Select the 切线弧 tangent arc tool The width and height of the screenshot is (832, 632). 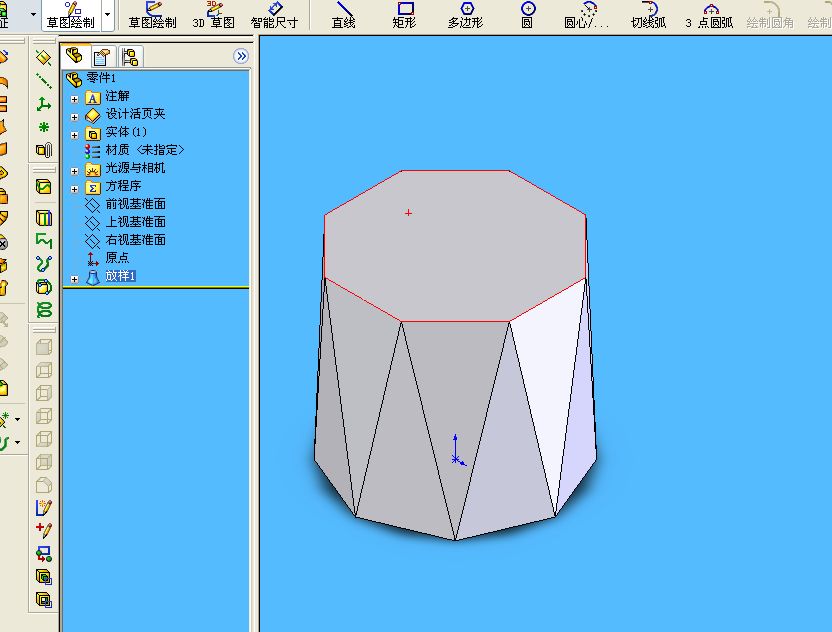[648, 15]
